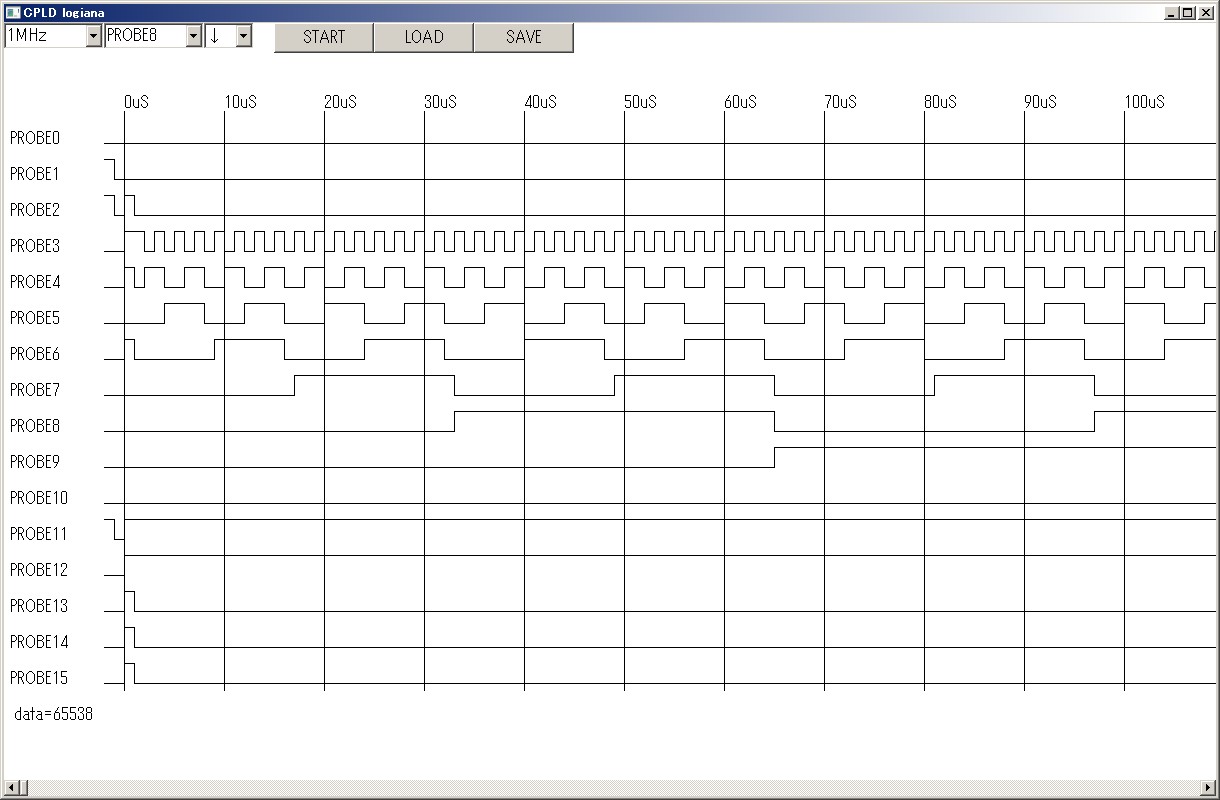Click the 60uS time marker
This screenshot has width=1220, height=800.
pyautogui.click(x=741, y=102)
